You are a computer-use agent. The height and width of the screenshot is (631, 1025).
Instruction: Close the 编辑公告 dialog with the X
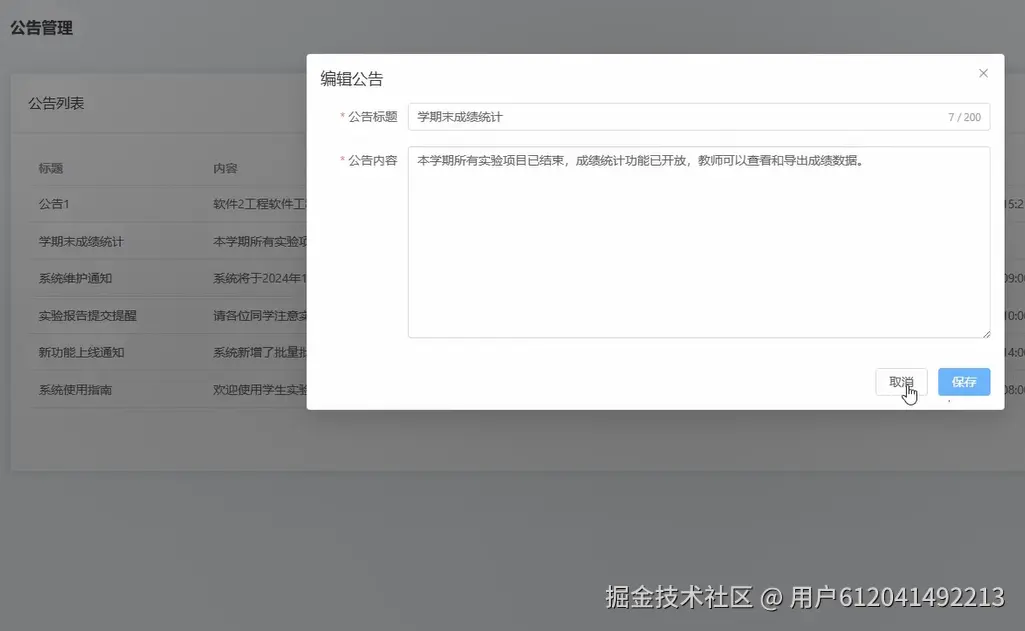pyautogui.click(x=983, y=73)
